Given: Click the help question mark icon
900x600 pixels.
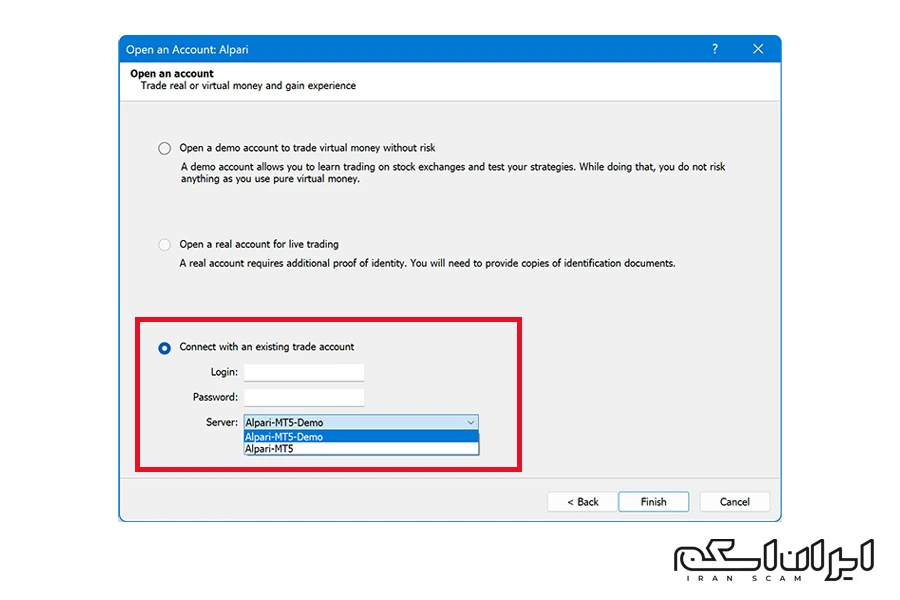Looking at the screenshot, I should (x=715, y=49).
